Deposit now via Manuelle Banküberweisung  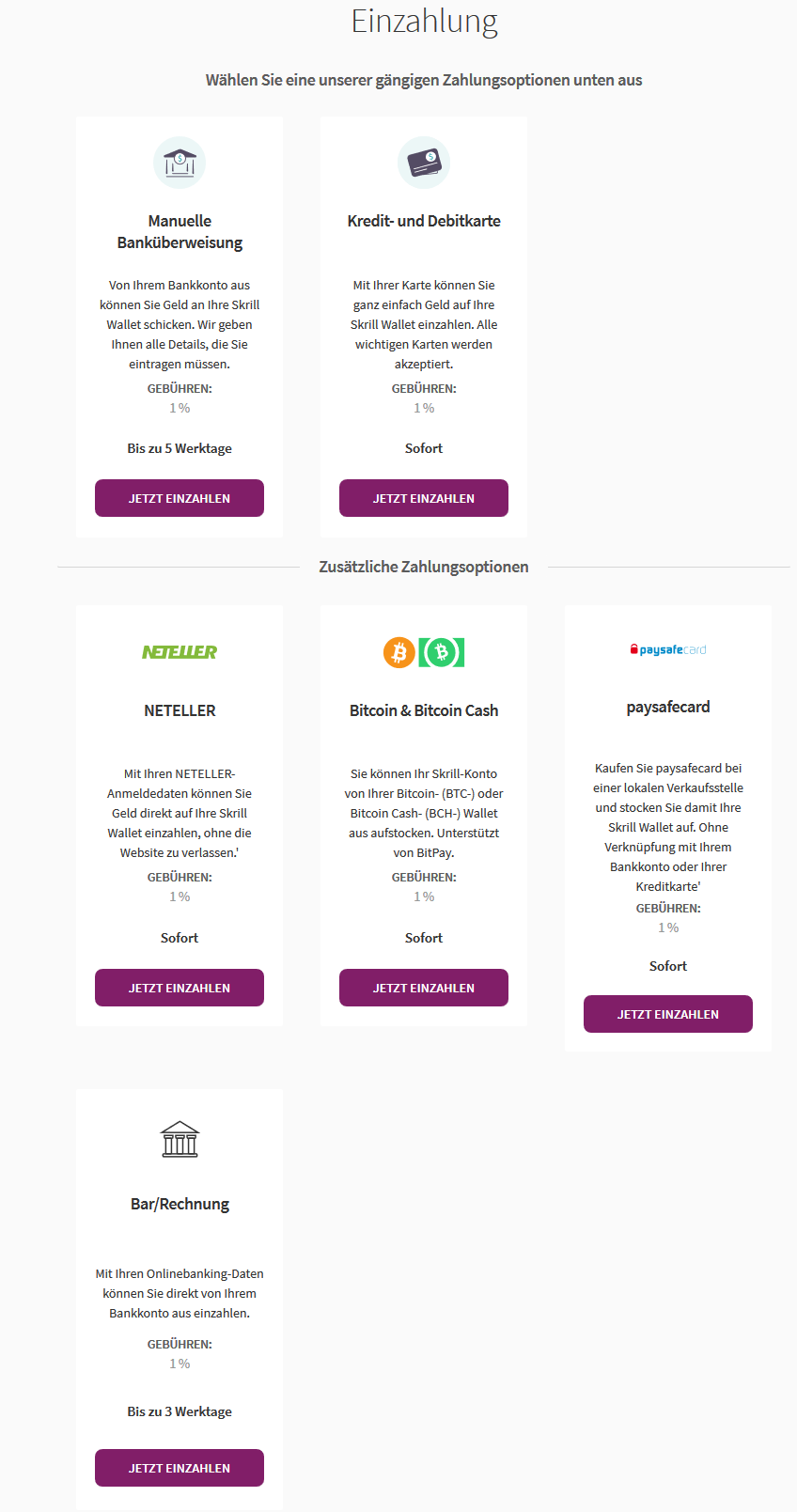pos(180,498)
